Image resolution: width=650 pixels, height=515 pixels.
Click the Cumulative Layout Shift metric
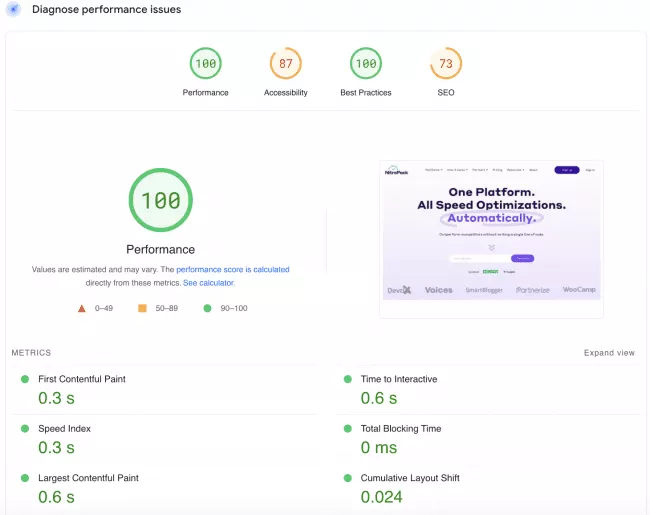(x=410, y=478)
